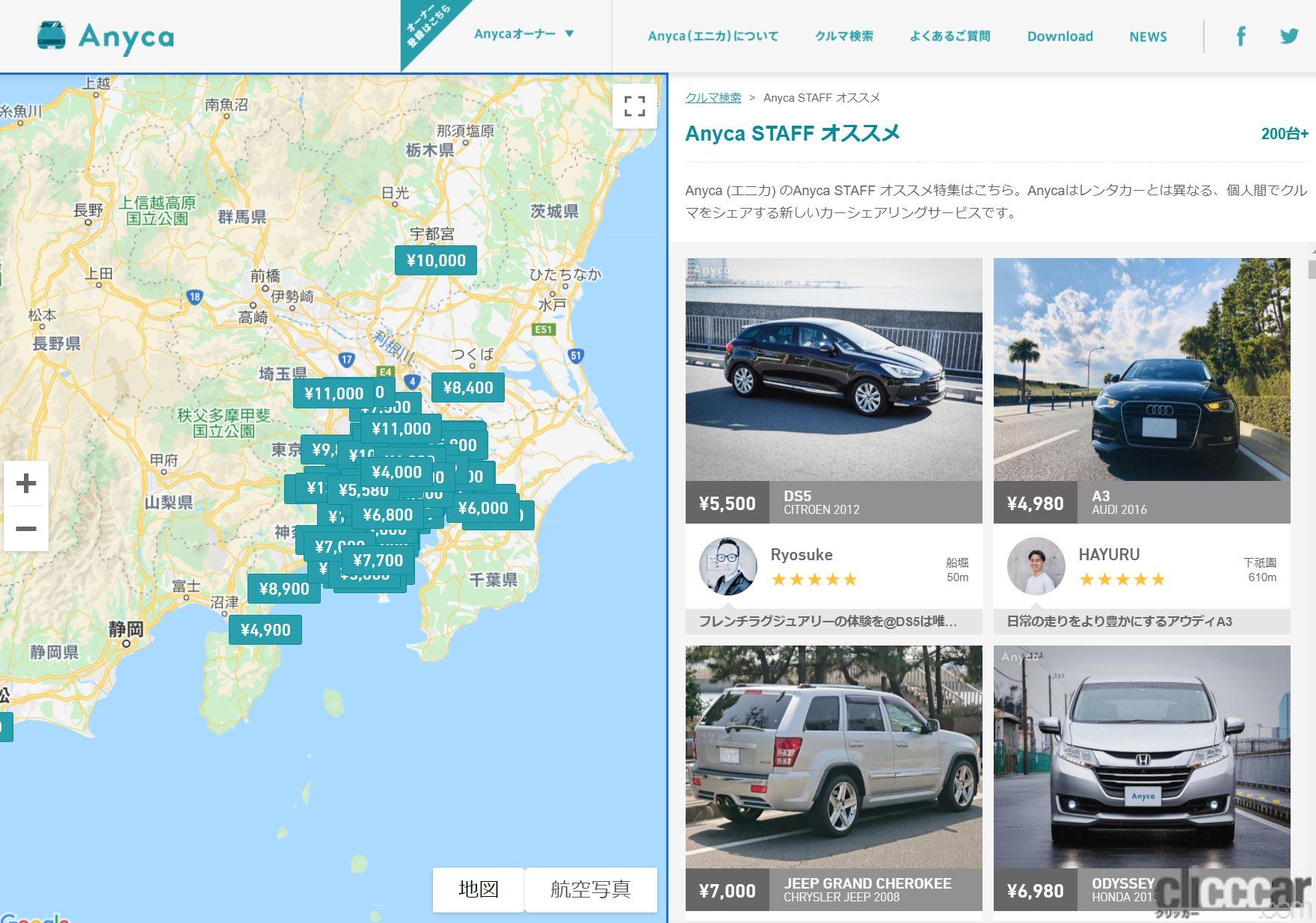Select the ¥5,580 map price marker
Viewport: 1316px width, 923px height.
363,491
